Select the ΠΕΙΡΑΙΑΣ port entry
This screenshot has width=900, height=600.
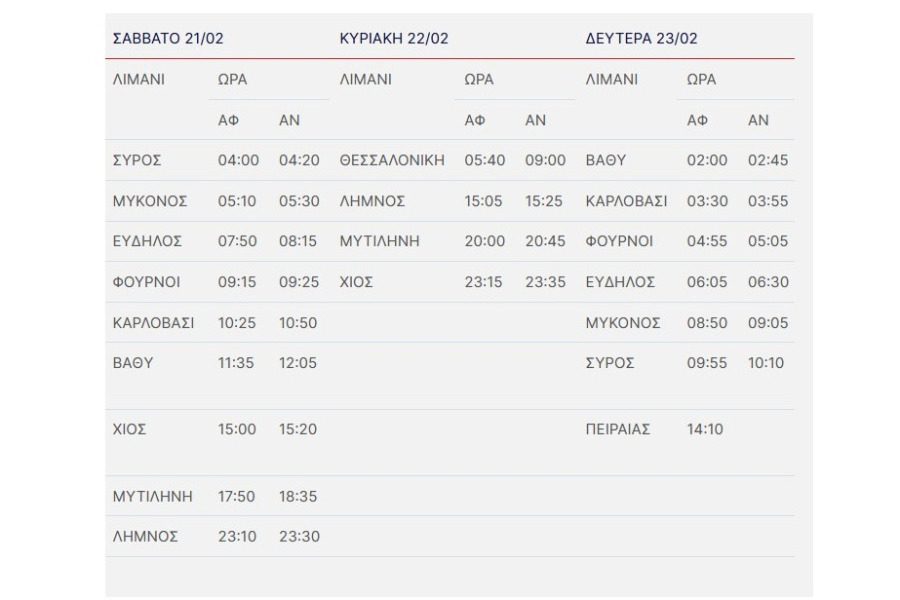coord(618,429)
